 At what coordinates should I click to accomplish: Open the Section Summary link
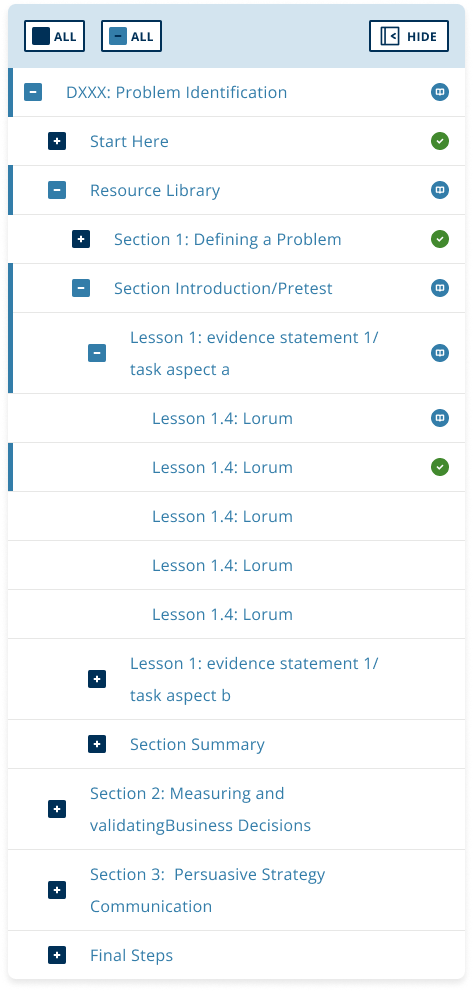[197, 745]
